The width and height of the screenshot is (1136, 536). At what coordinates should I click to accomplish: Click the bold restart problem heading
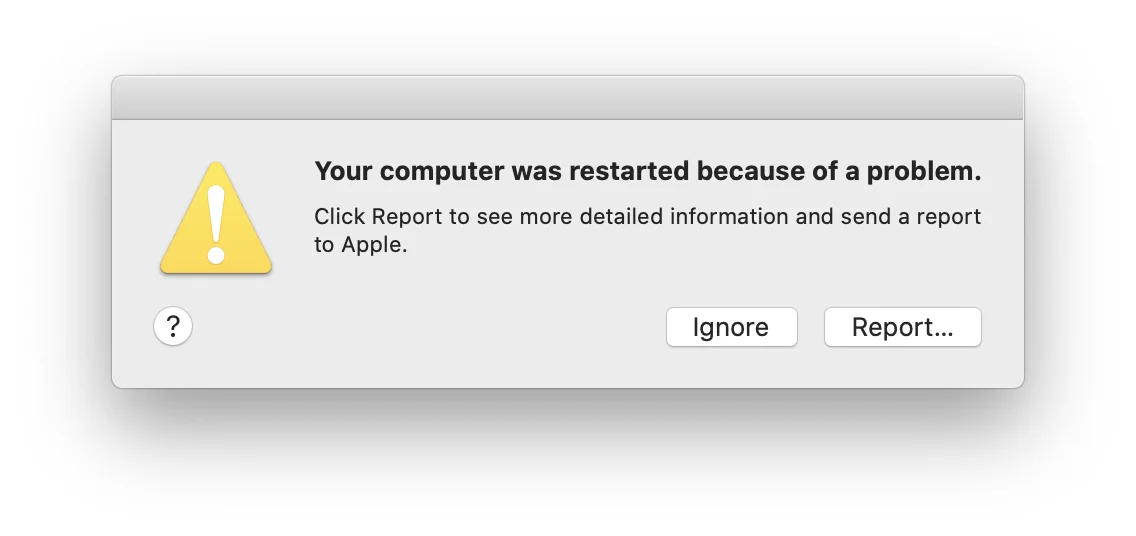coord(647,172)
